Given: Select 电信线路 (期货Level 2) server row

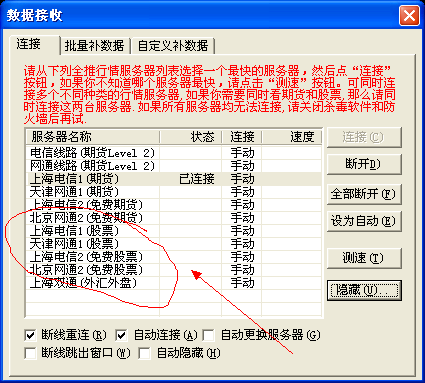Looking at the screenshot, I should (174, 153).
